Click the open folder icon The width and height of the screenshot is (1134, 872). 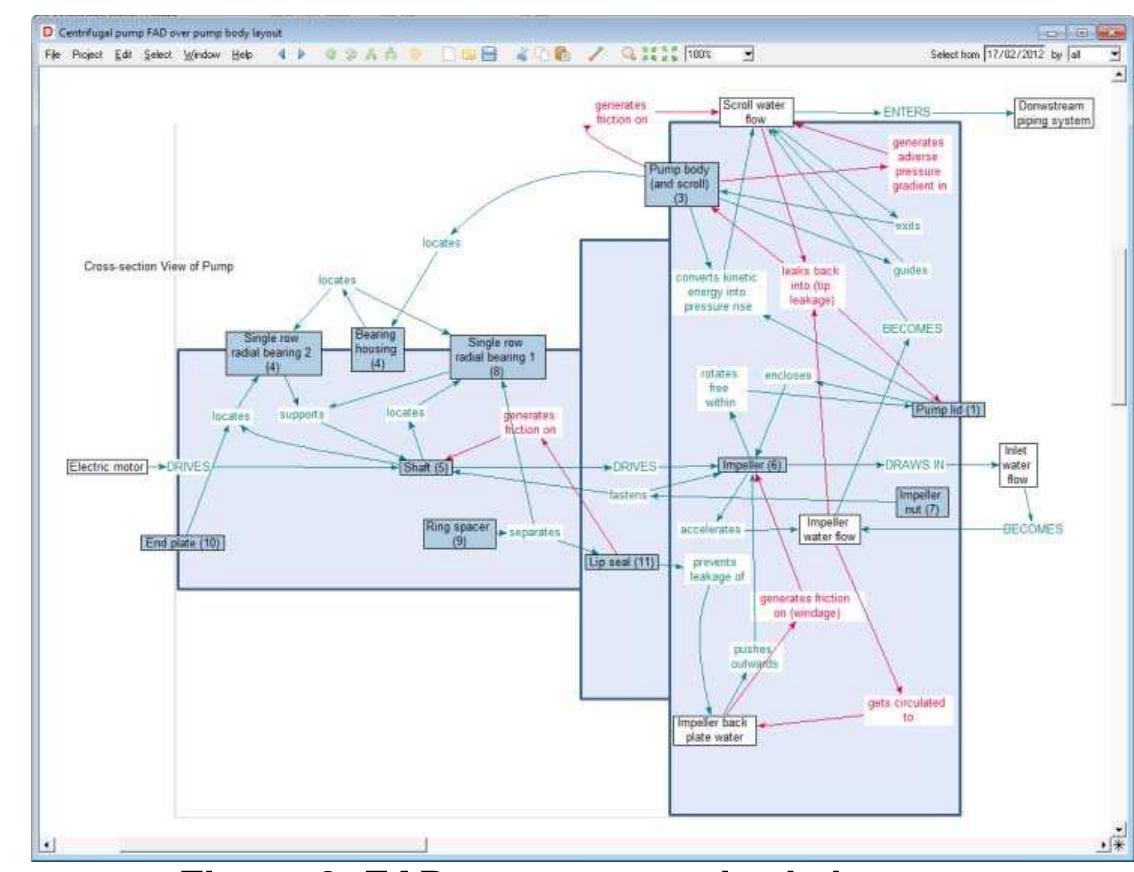(469, 54)
